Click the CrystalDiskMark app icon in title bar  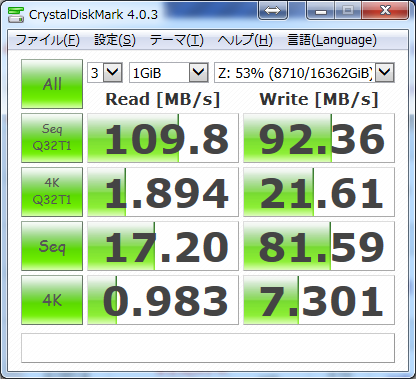click(16, 14)
